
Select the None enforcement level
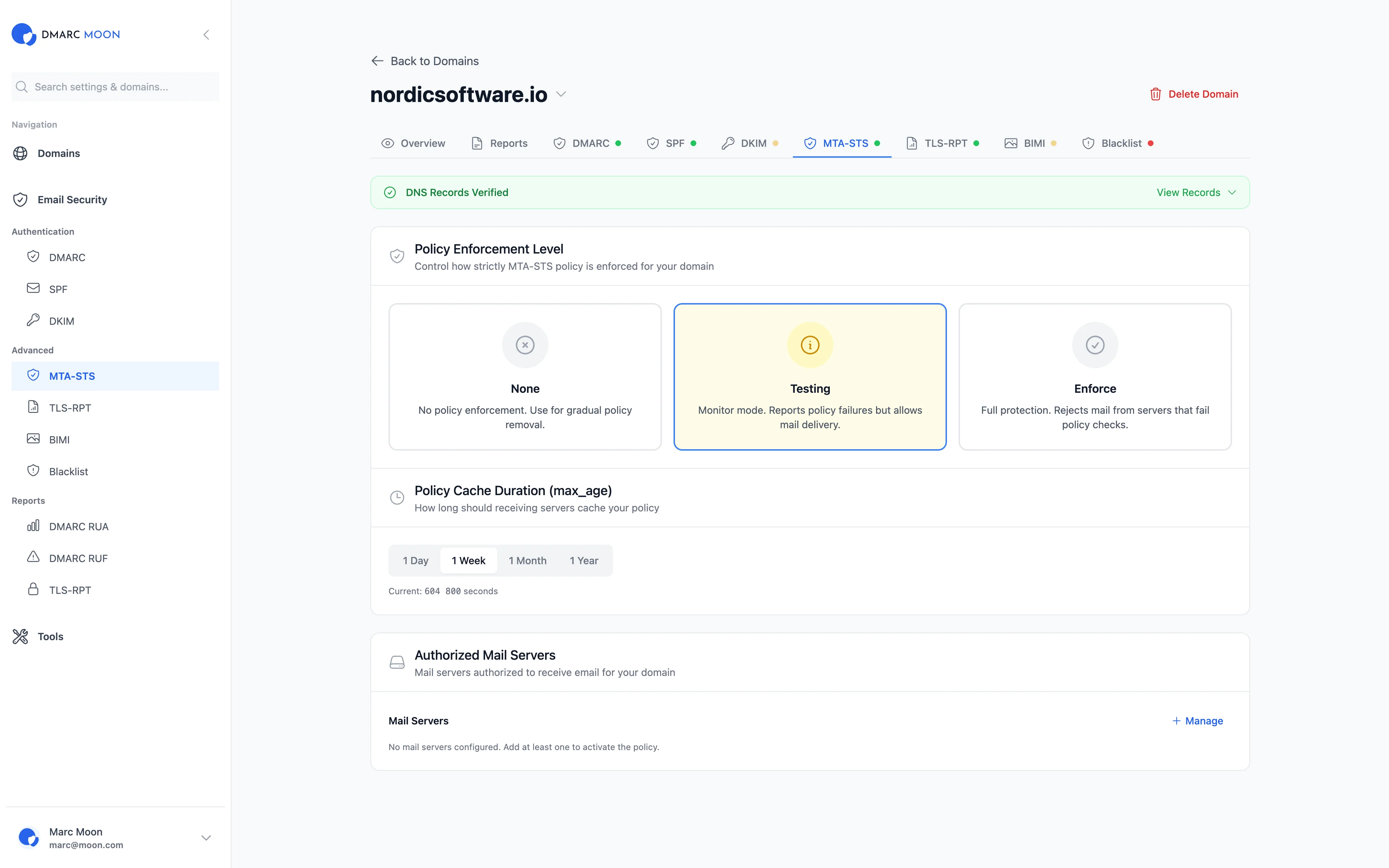click(524, 376)
